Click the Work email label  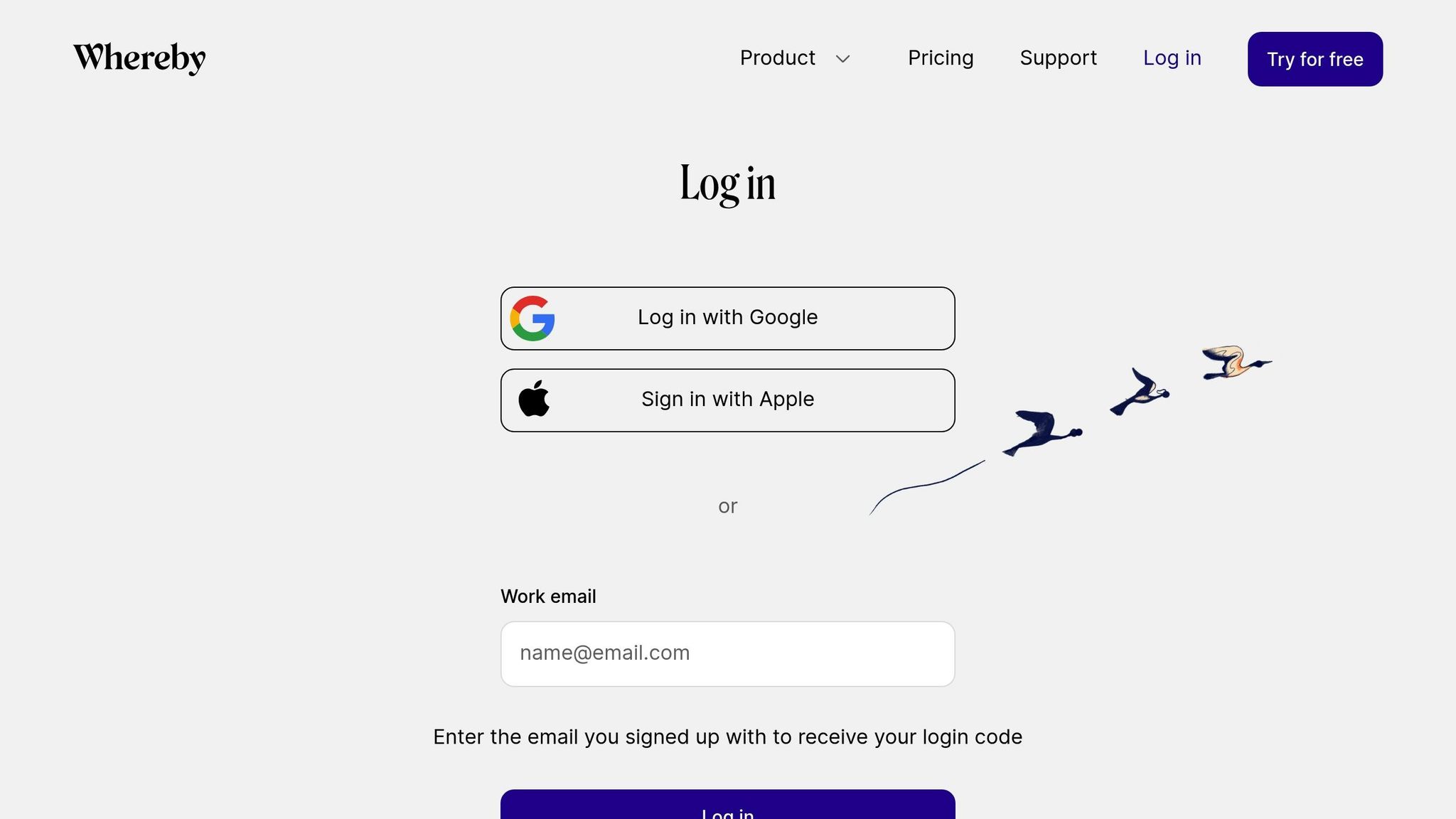pos(548,596)
